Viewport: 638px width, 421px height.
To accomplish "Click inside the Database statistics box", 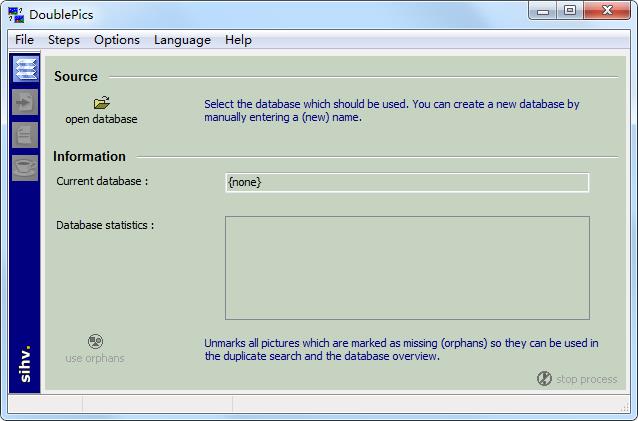I will pyautogui.click(x=407, y=267).
